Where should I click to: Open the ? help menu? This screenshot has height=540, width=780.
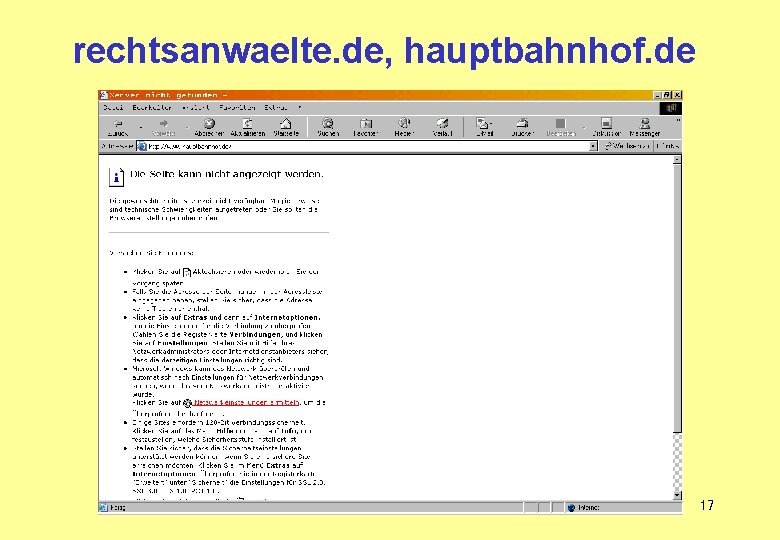(299, 107)
